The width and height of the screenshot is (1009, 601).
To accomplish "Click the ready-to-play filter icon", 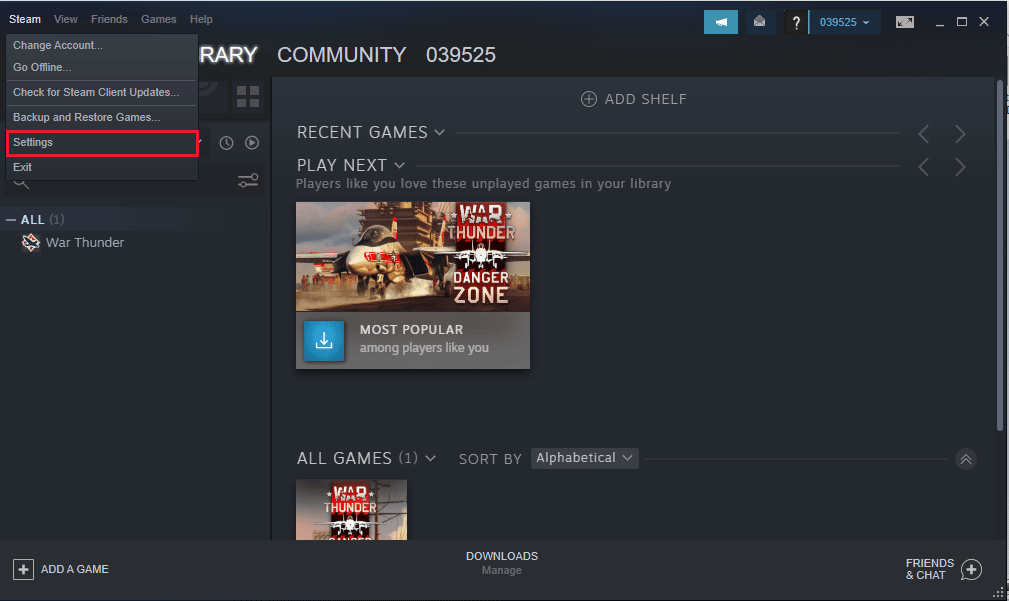I will (x=252, y=143).
